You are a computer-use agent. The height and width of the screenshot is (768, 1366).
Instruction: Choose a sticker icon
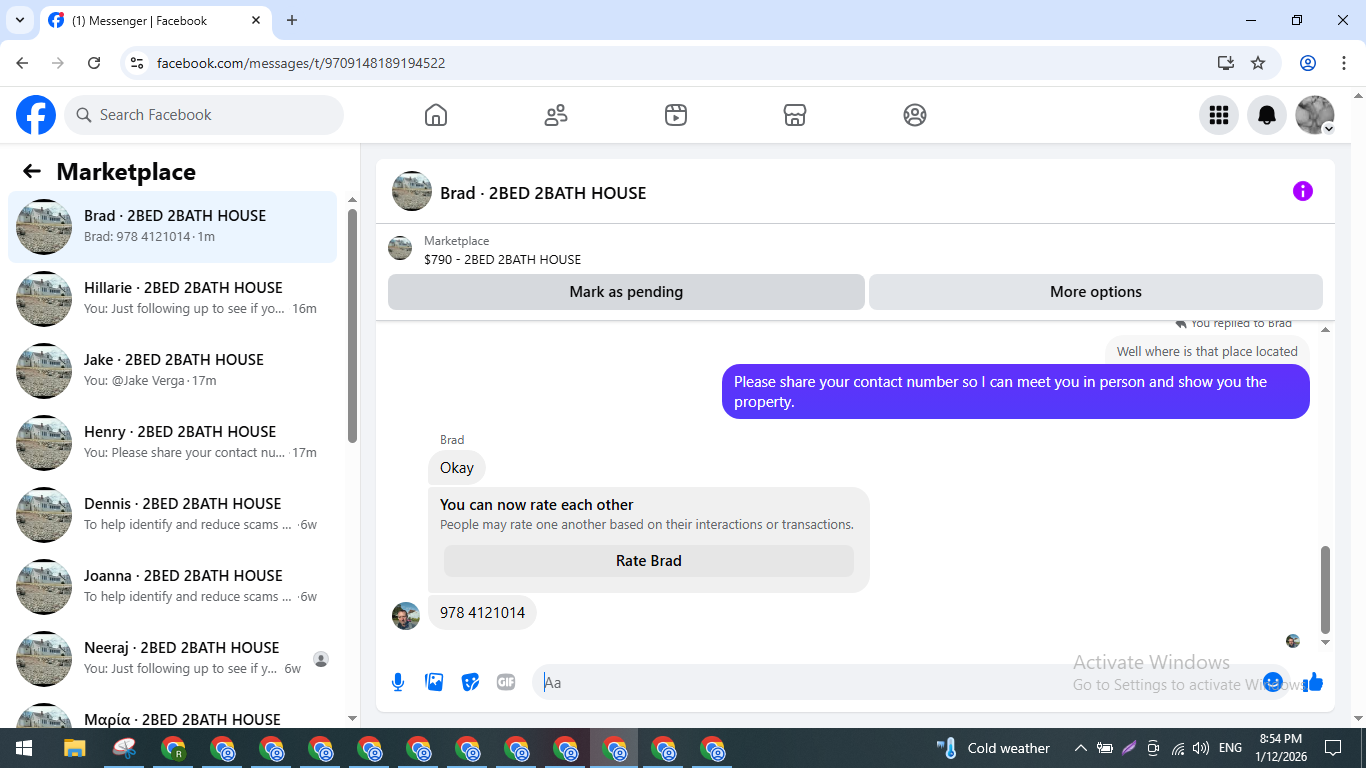click(470, 682)
